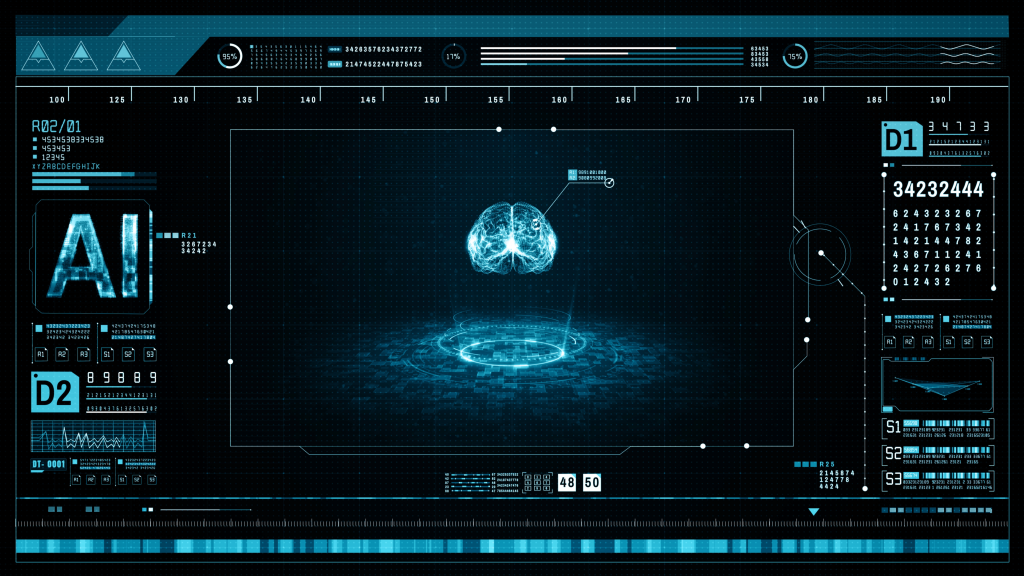Click the triangle marker on the bottom timeline
Image resolution: width=1024 pixels, height=576 pixels.
[813, 512]
